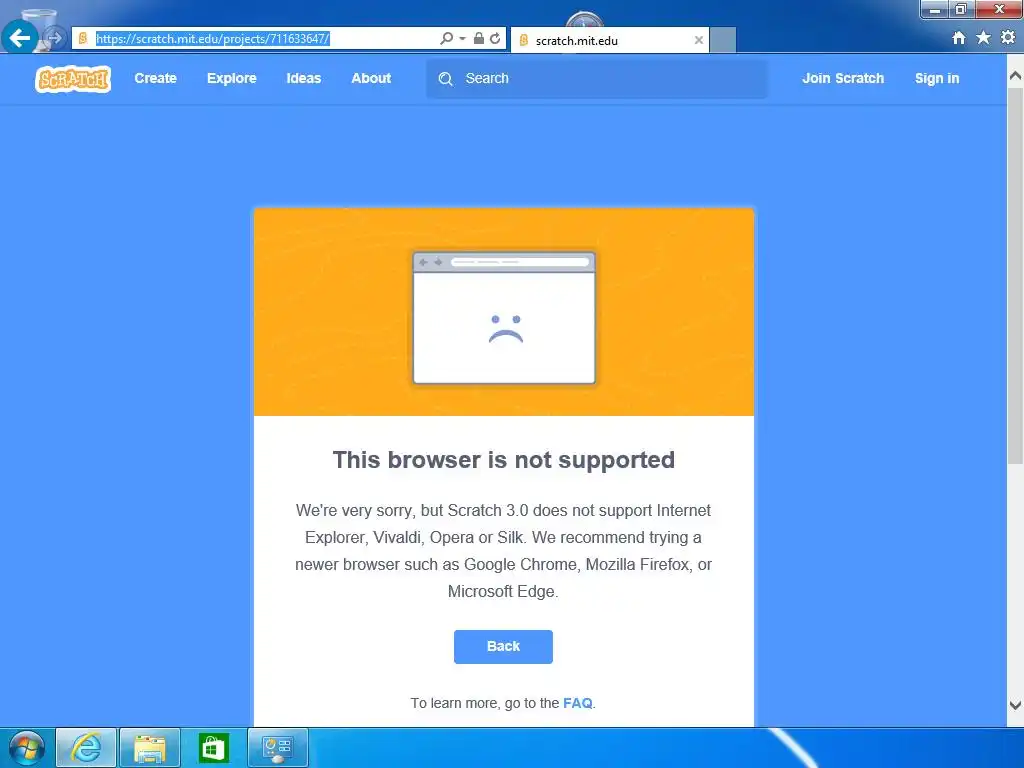1024x768 pixels.
Task: Click the vertical scrollbar thumb
Action: [x=1016, y=276]
